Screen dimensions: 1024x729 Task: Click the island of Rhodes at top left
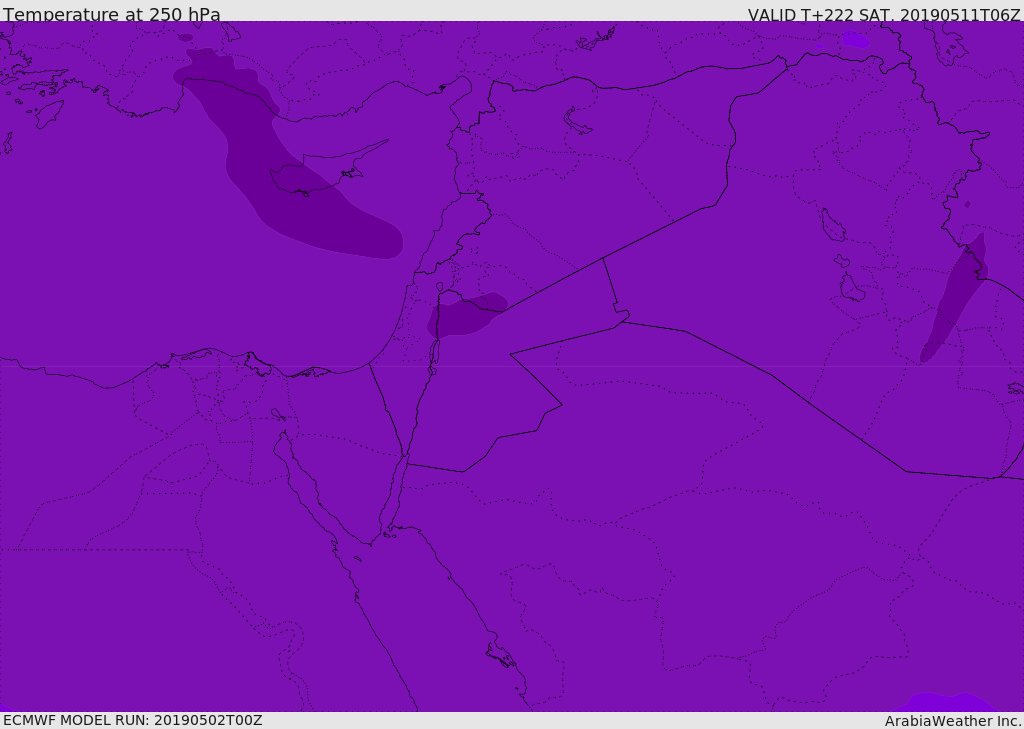point(49,113)
